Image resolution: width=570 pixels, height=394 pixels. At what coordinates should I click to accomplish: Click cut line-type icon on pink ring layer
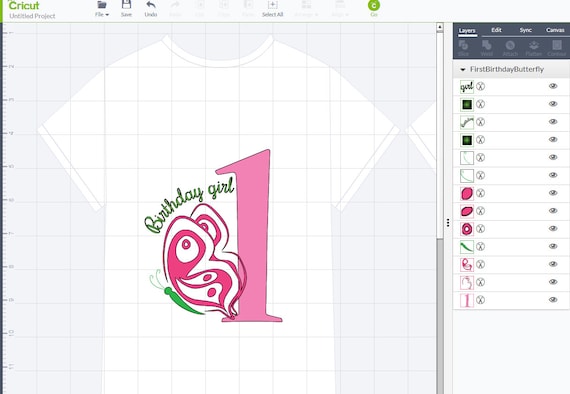pos(481,229)
